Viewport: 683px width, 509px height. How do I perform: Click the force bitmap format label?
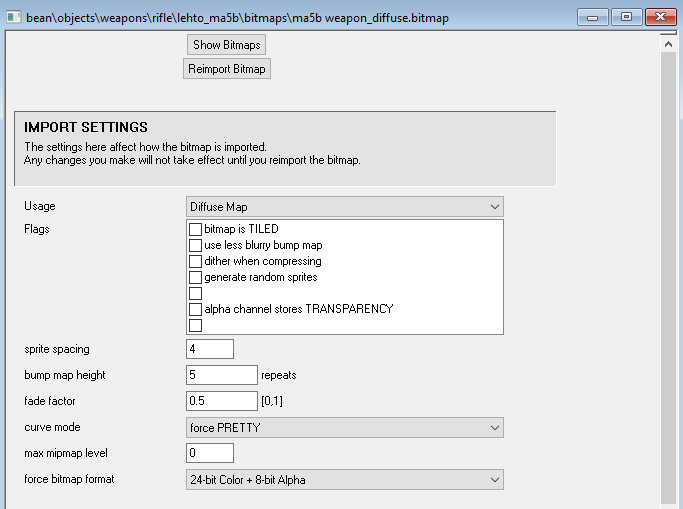point(69,479)
